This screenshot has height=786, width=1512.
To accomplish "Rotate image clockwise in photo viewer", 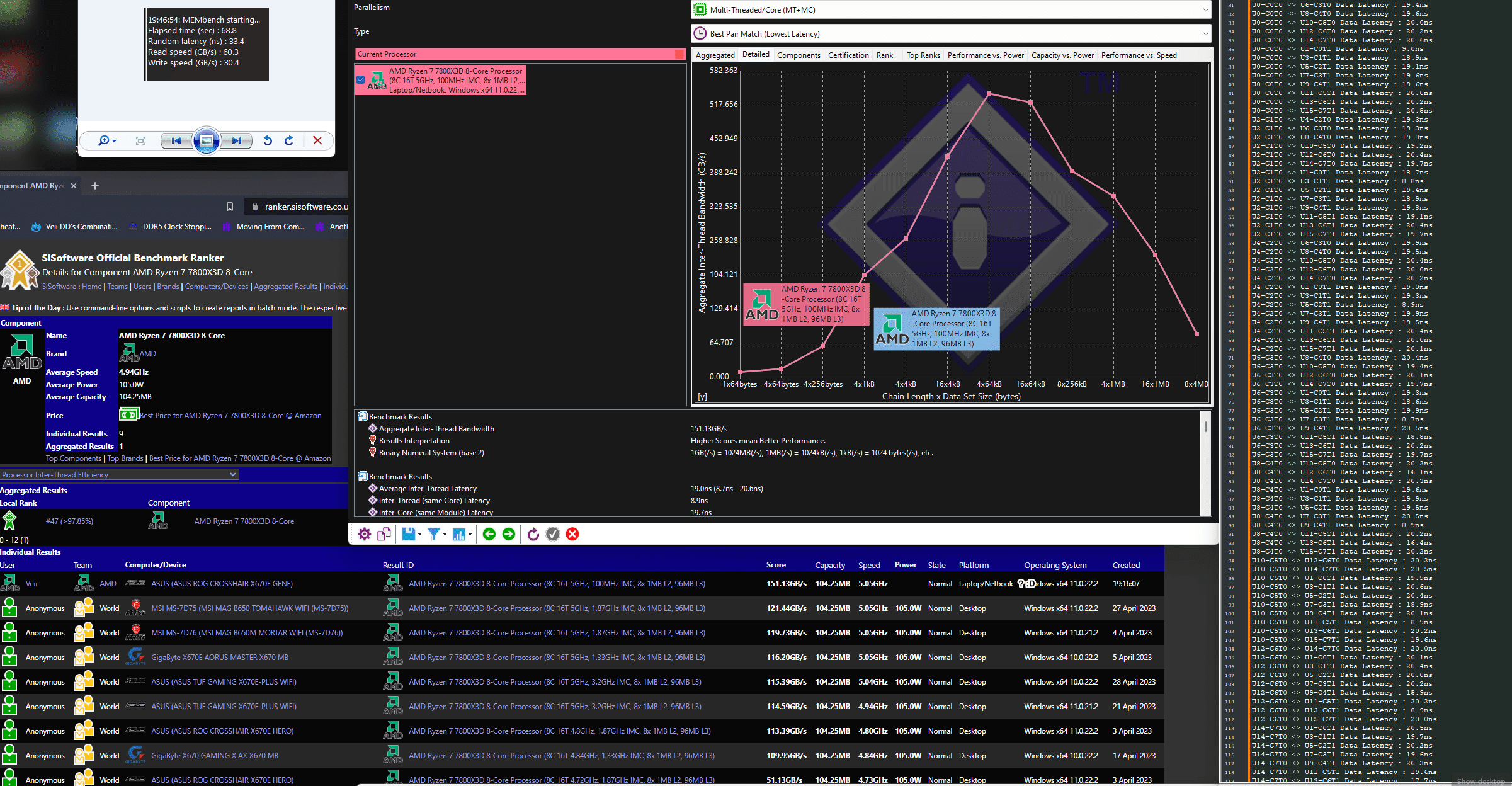I will (x=289, y=140).
